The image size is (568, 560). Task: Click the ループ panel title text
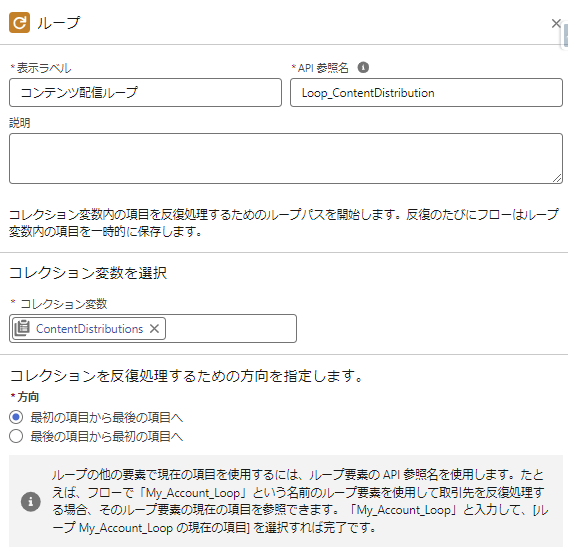[x=58, y=23]
